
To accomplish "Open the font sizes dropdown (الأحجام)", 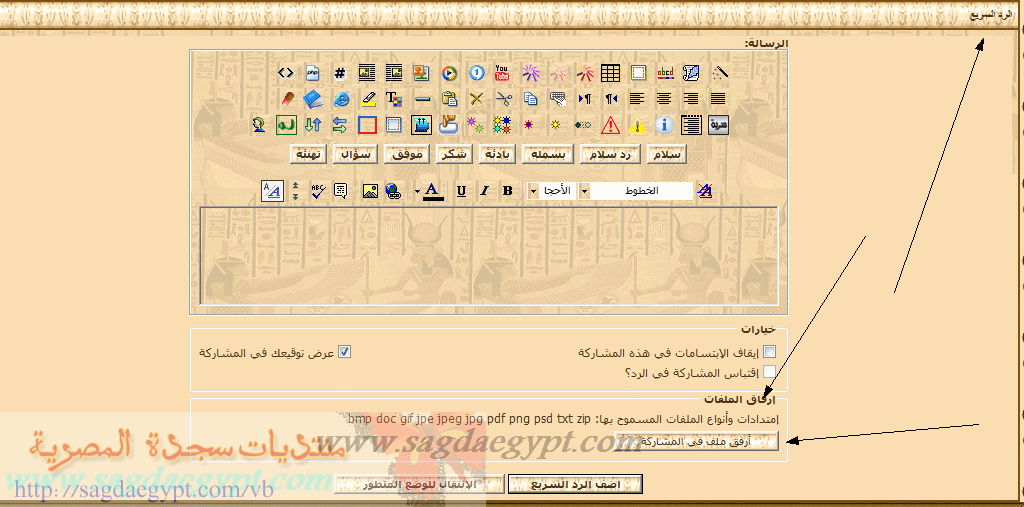I will coord(533,191).
